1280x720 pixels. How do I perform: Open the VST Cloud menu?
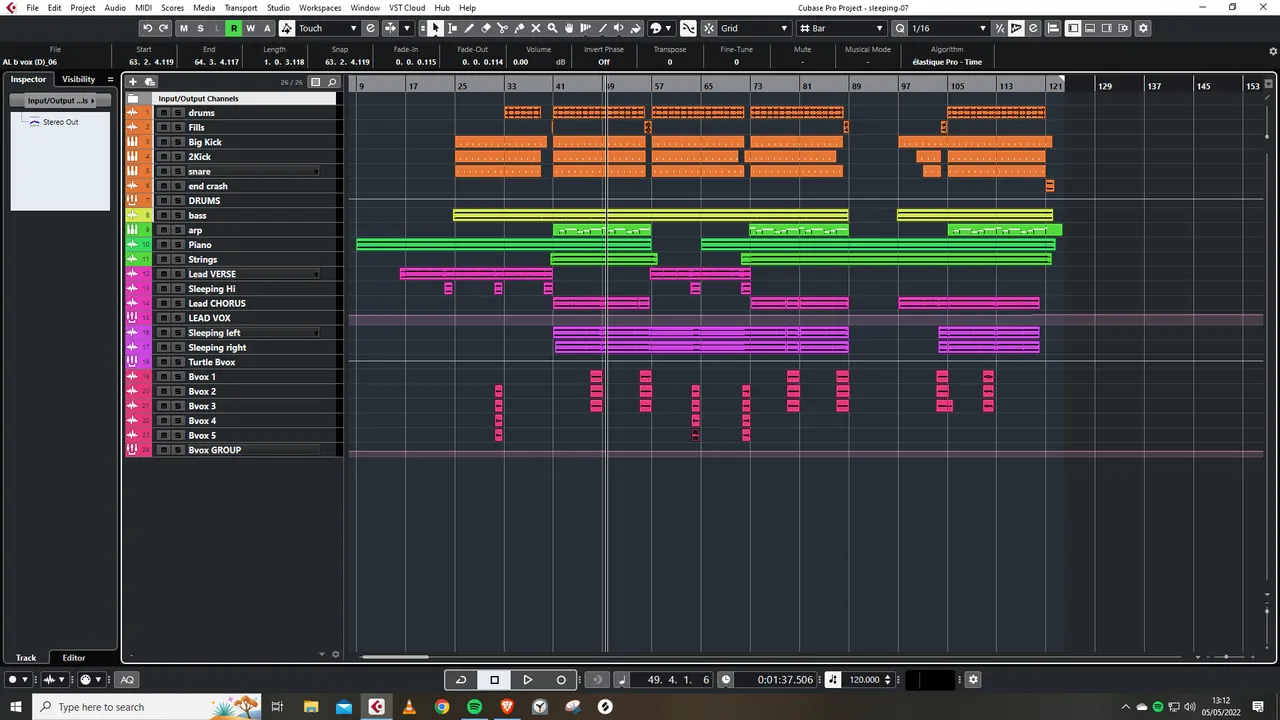pos(407,8)
